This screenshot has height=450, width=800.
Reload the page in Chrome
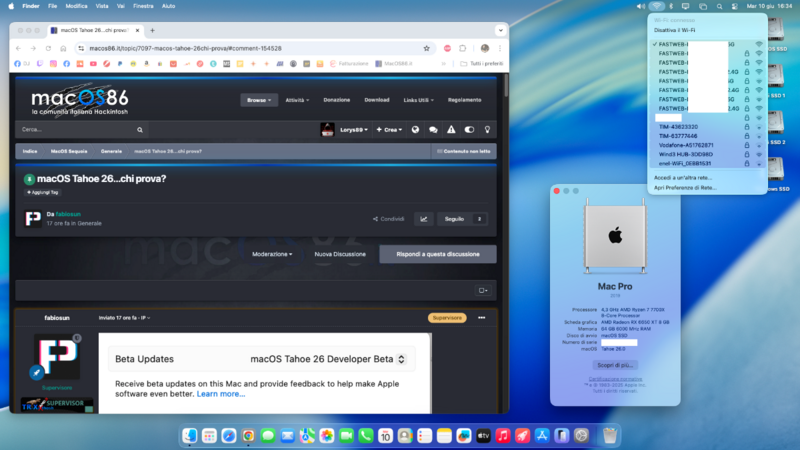(x=48, y=48)
